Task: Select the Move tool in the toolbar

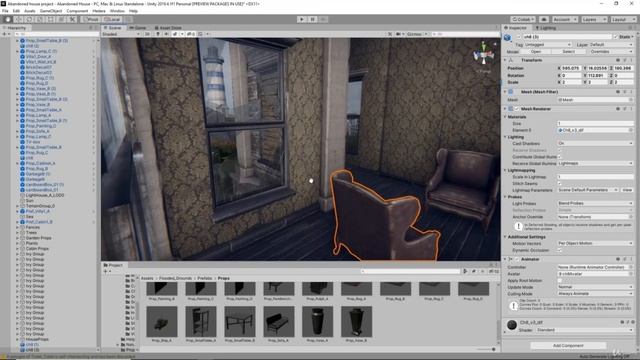Action: [18, 19]
